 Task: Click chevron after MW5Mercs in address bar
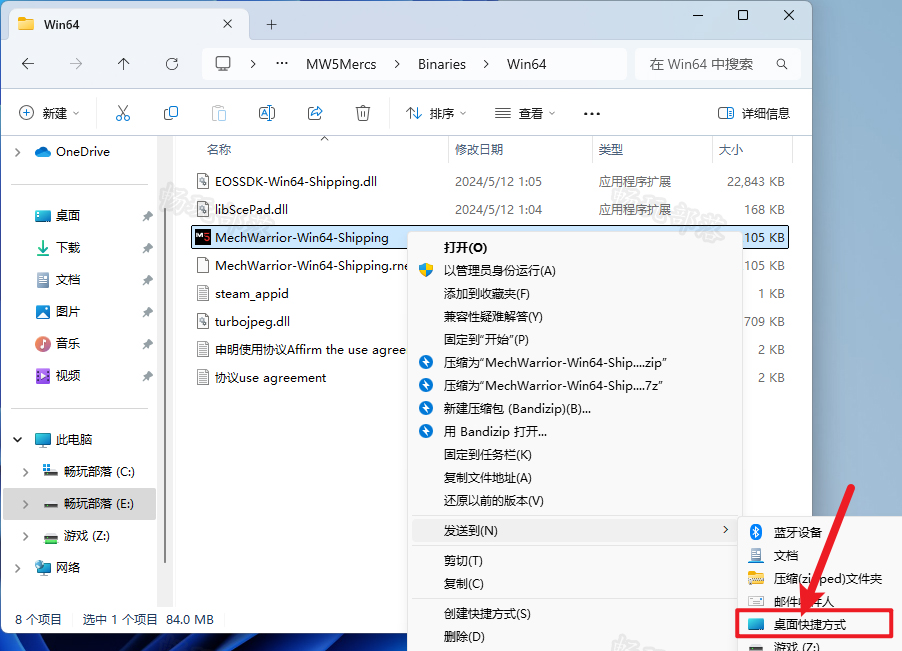coord(397,64)
